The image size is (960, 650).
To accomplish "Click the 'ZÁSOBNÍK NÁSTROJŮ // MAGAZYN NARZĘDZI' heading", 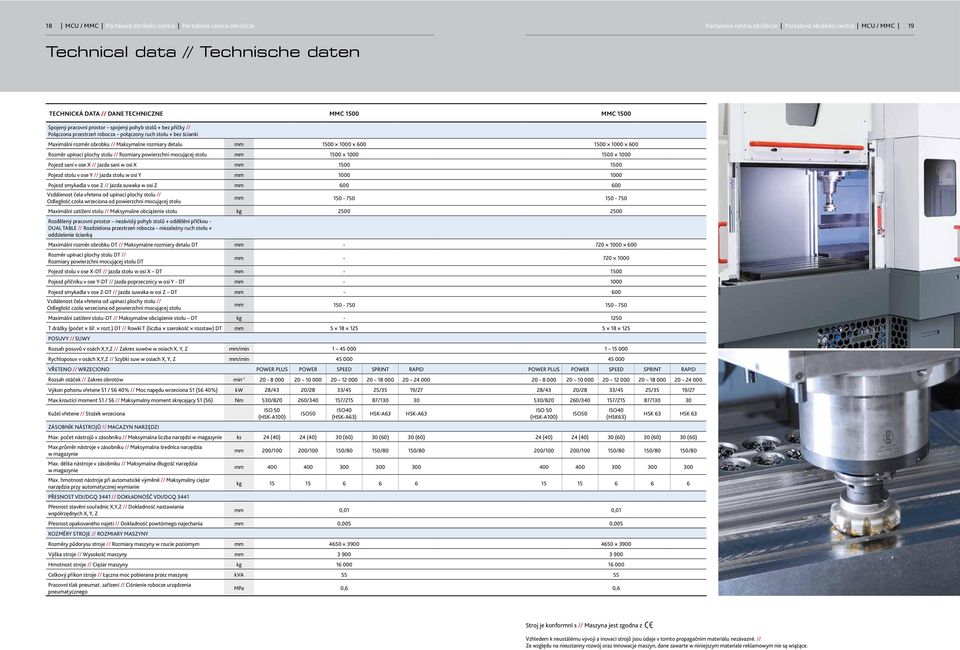I will point(103,427).
